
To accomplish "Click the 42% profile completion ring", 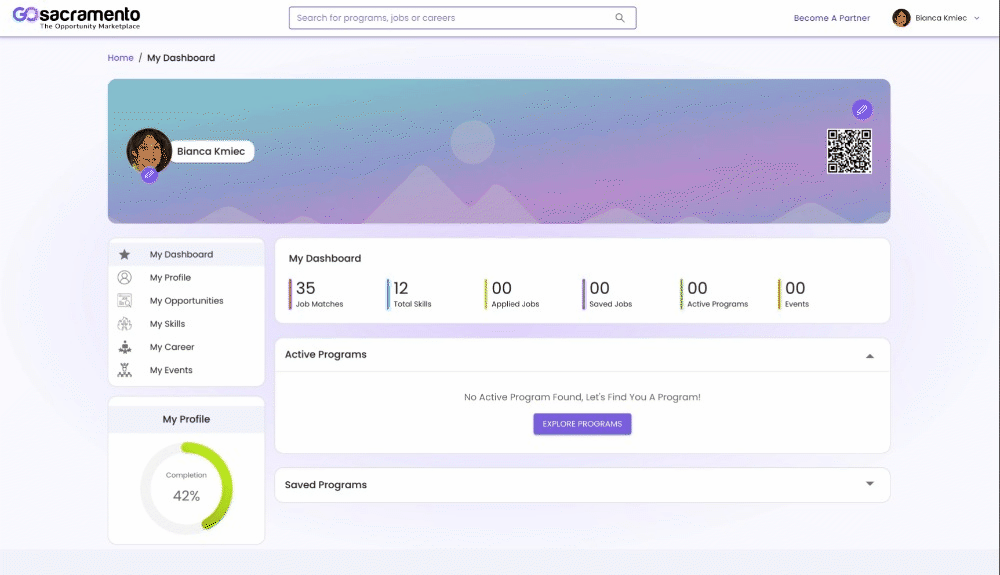I will (186, 488).
